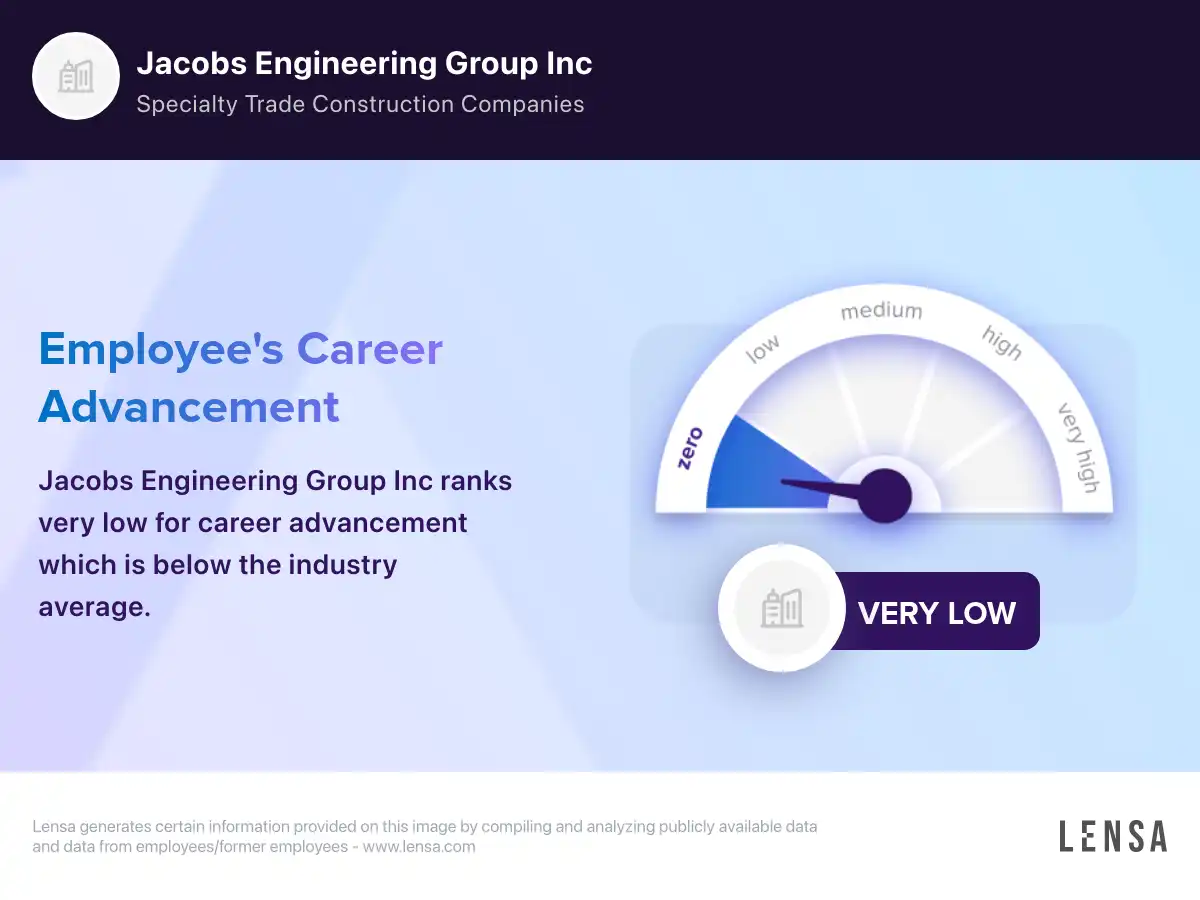Click the career advancement ranking description paragraph
Image resolution: width=1200 pixels, height=900 pixels.
[x=275, y=543]
